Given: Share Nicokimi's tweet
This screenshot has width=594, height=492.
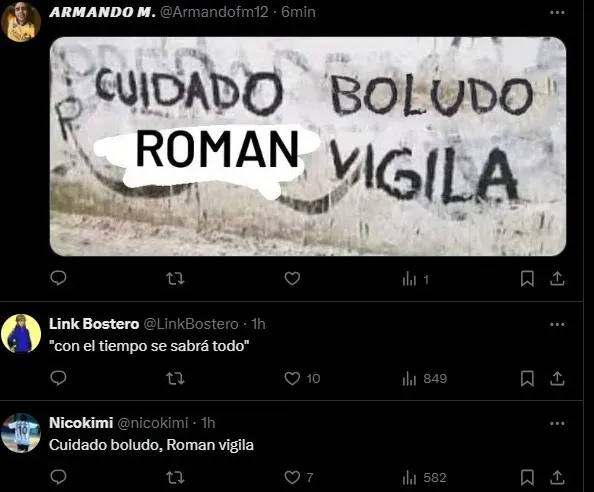Looking at the screenshot, I should [x=557, y=477].
